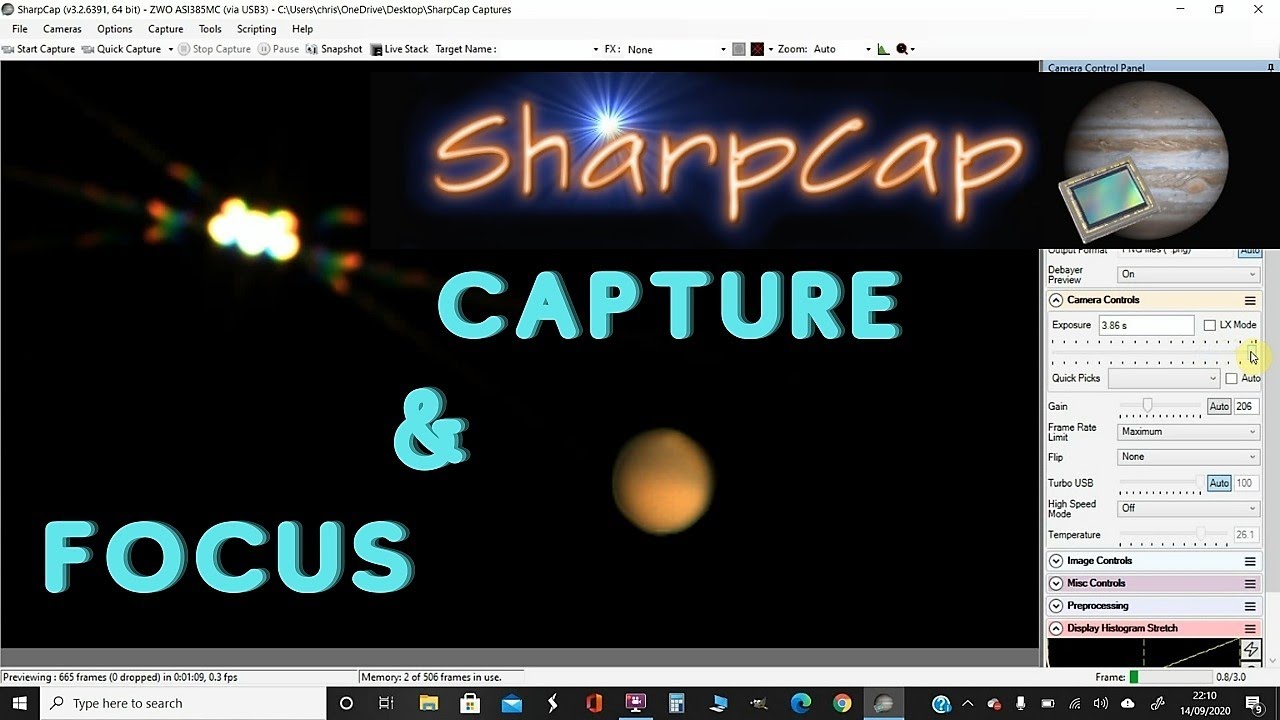Enable the LX Mode checkbox
The height and width of the screenshot is (720, 1280).
(x=1209, y=325)
